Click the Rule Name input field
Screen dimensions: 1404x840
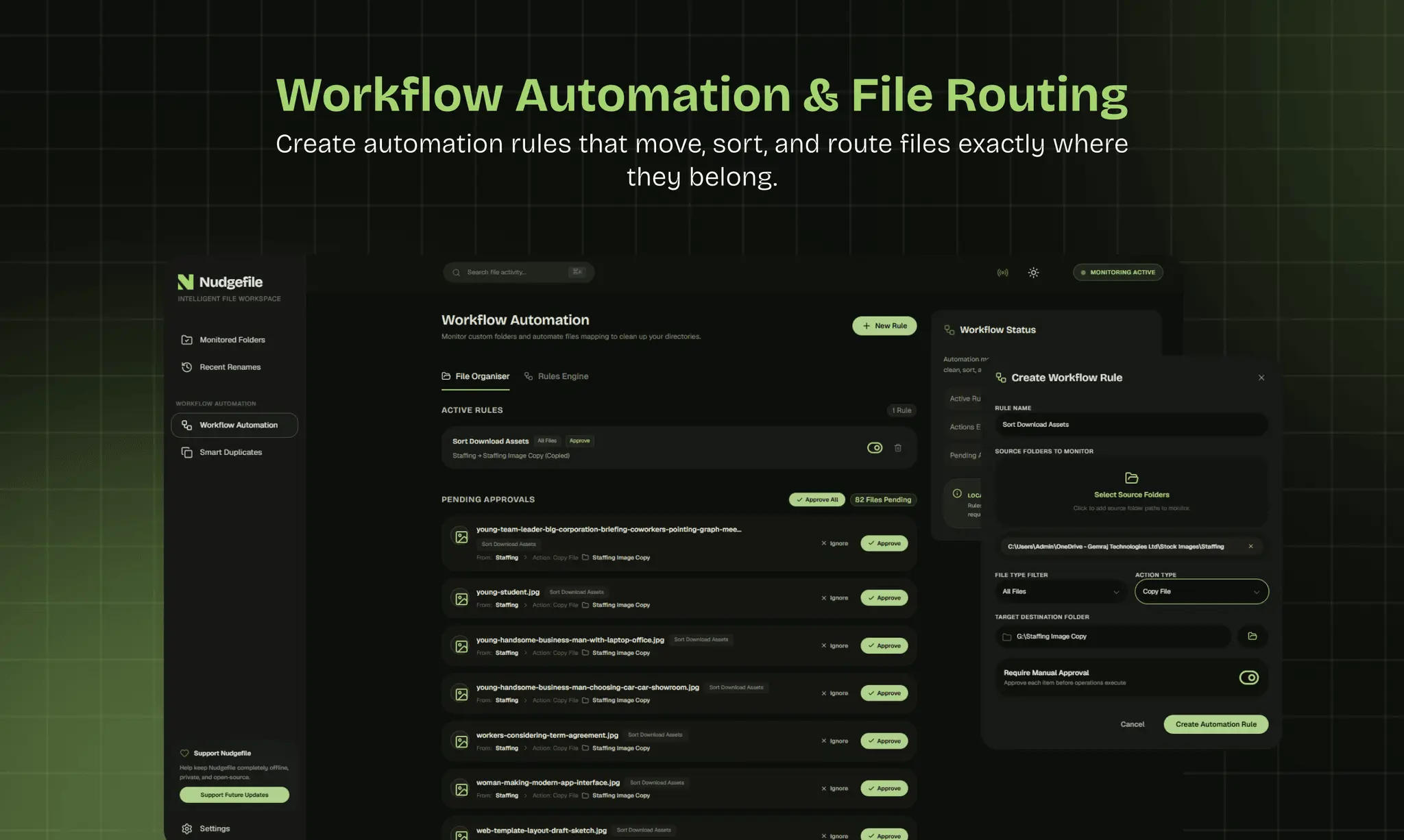click(1131, 425)
